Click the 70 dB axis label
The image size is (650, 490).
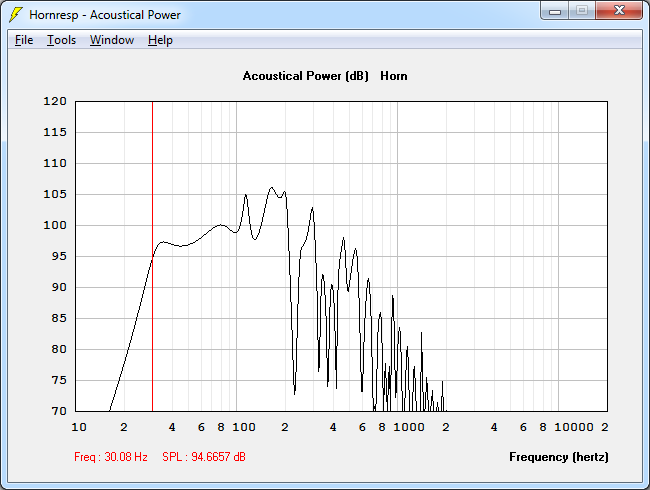pyautogui.click(x=59, y=411)
